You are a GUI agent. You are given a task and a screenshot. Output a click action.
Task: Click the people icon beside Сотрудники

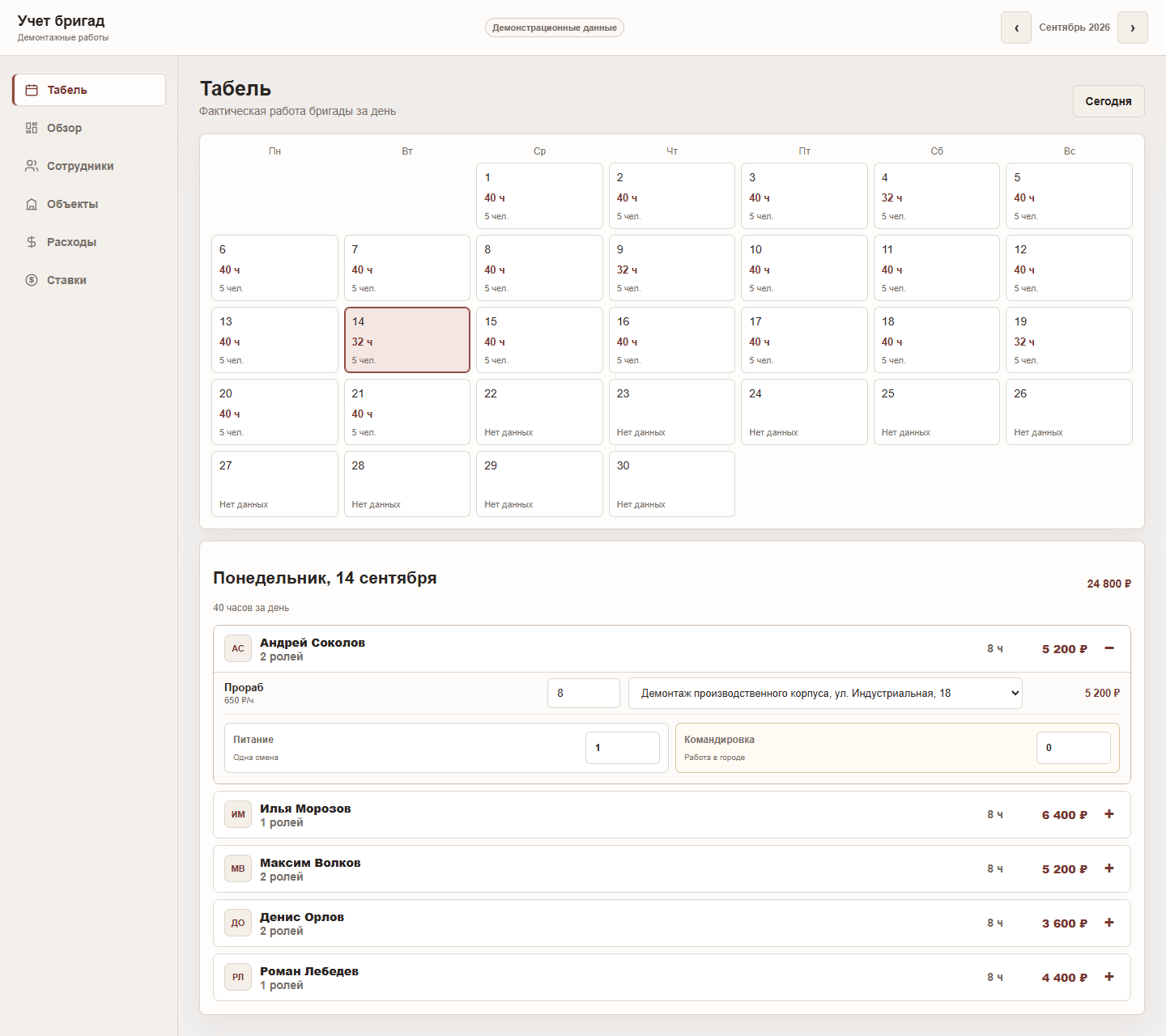click(32, 166)
